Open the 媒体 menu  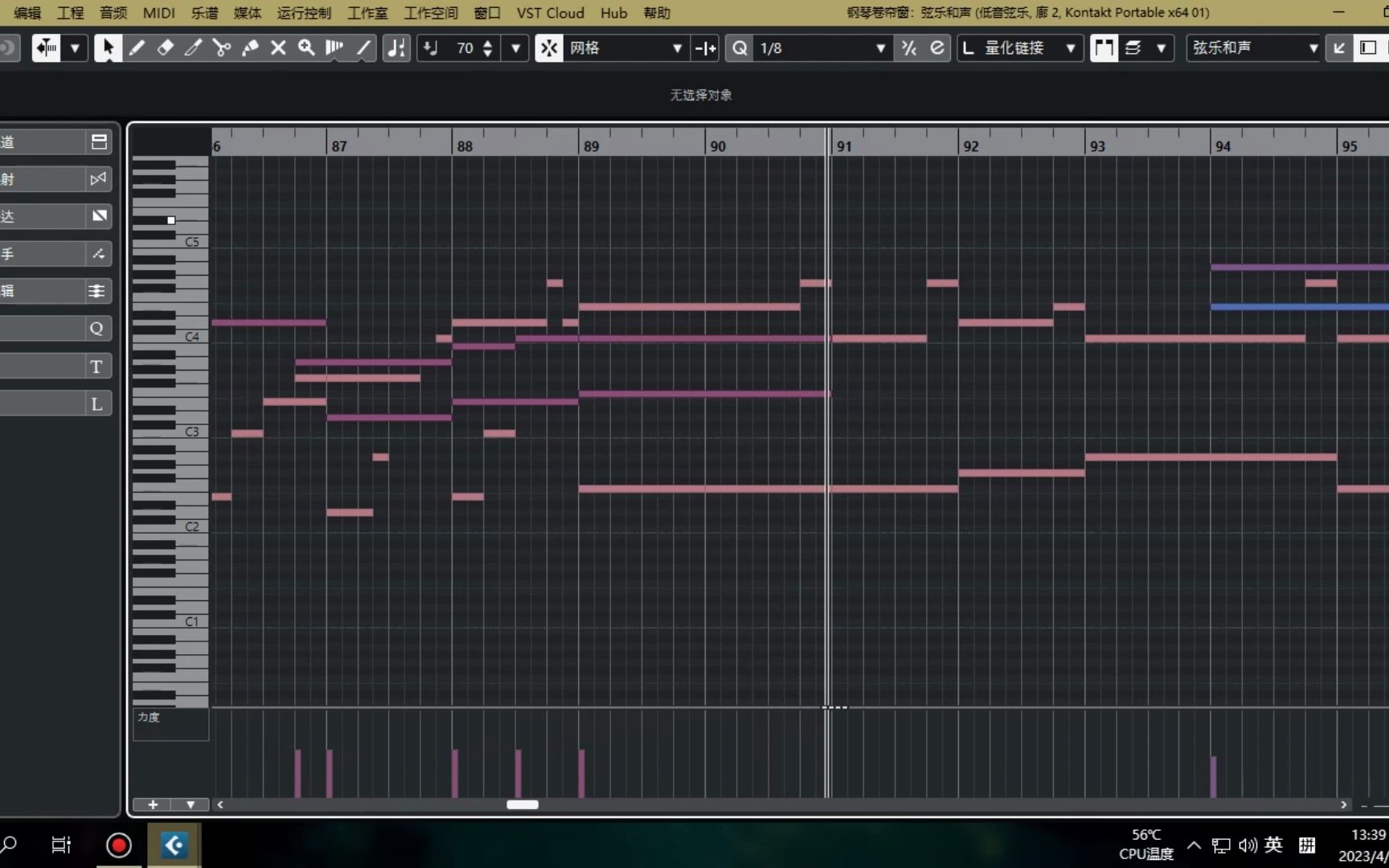248,13
